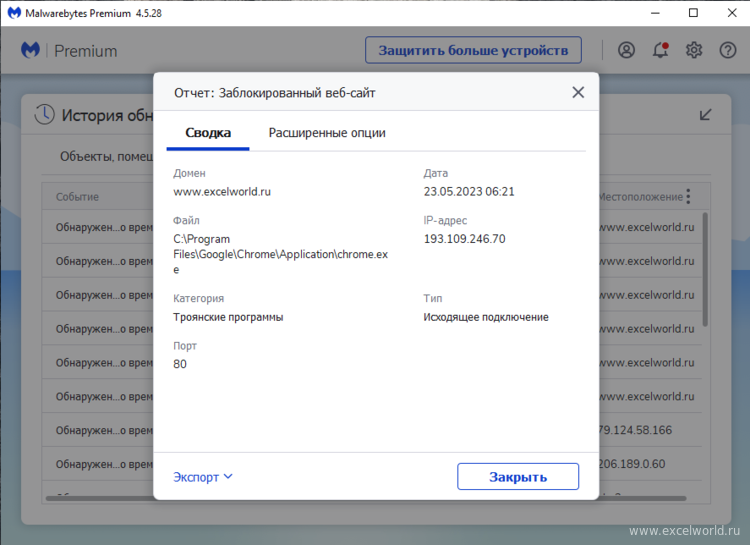Click the horizontal scrollbar of the history list
750x545 pixels.
point(366,498)
